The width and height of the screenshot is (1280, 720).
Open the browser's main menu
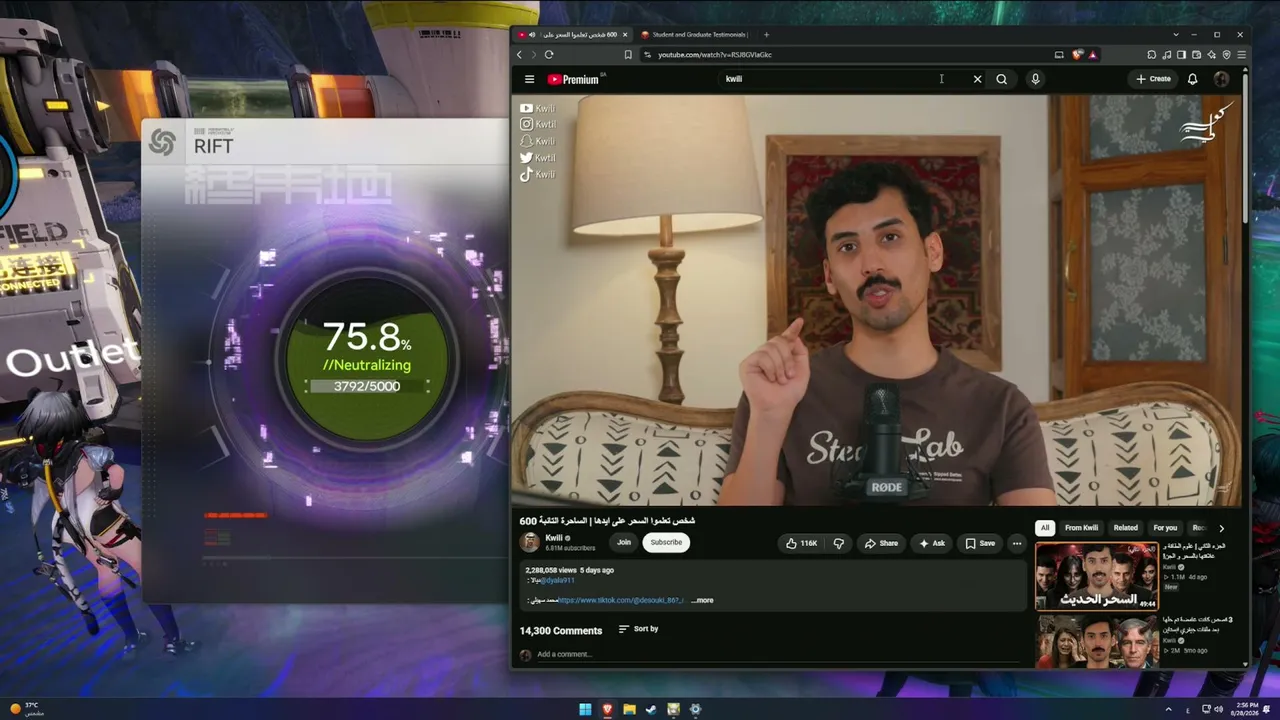(x=1242, y=55)
